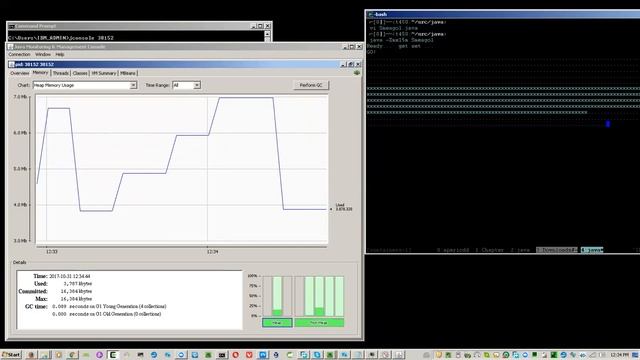Screen dimensions: 640x360
Task: Click the G1 Old Generation GC time line
Action: (x=107, y=314)
